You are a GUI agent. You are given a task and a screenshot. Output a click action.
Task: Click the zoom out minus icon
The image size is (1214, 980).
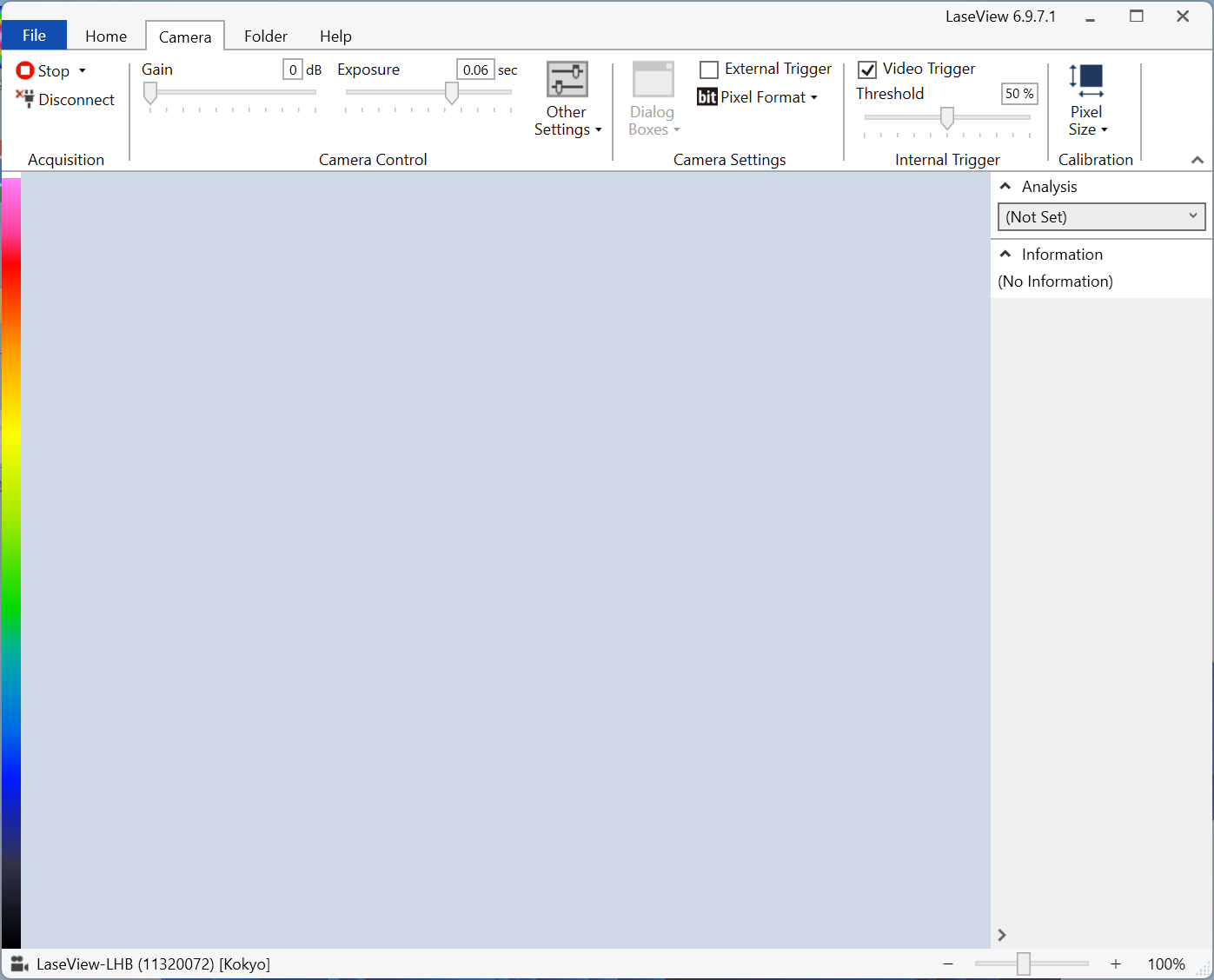[948, 963]
